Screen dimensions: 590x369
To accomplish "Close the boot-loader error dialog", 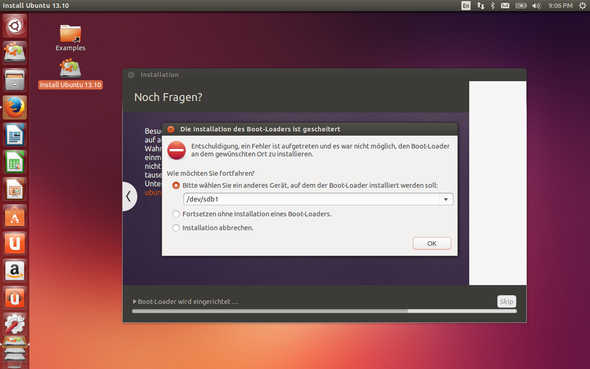I will [x=171, y=129].
